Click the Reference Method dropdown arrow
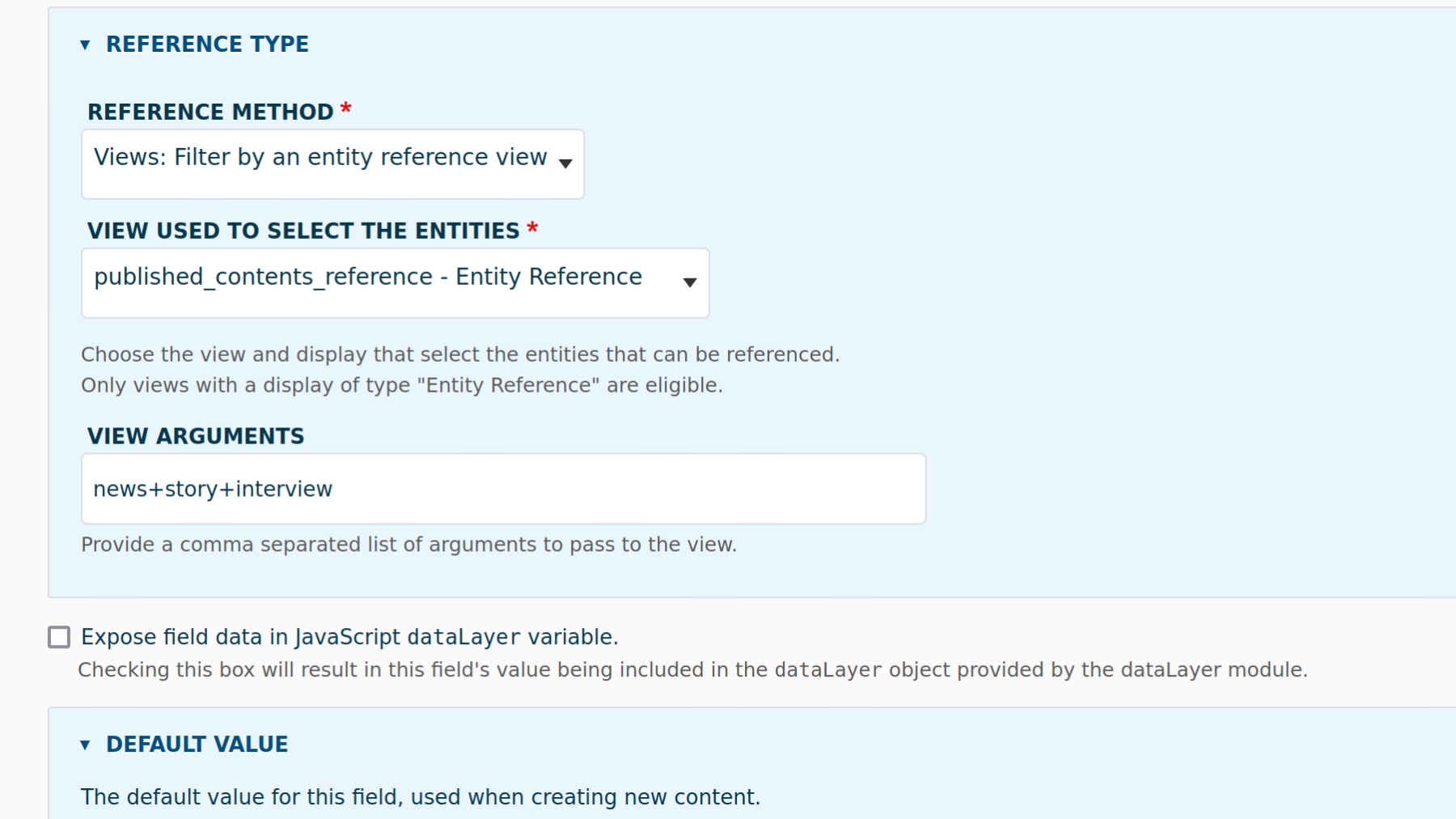The width and height of the screenshot is (1456, 819). tap(565, 163)
